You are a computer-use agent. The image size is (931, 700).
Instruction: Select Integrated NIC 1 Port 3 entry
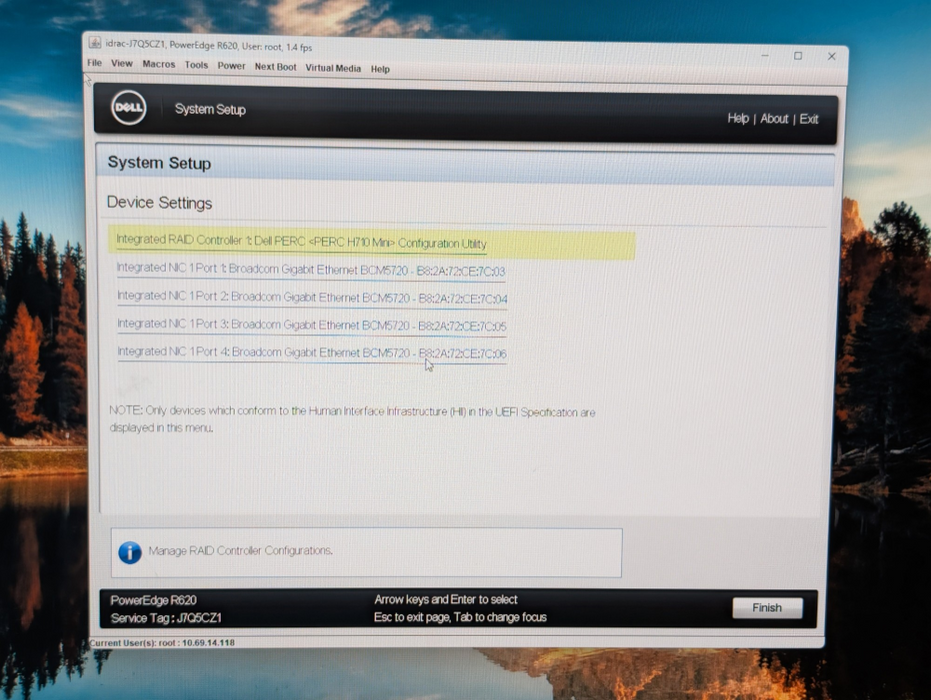(312, 325)
